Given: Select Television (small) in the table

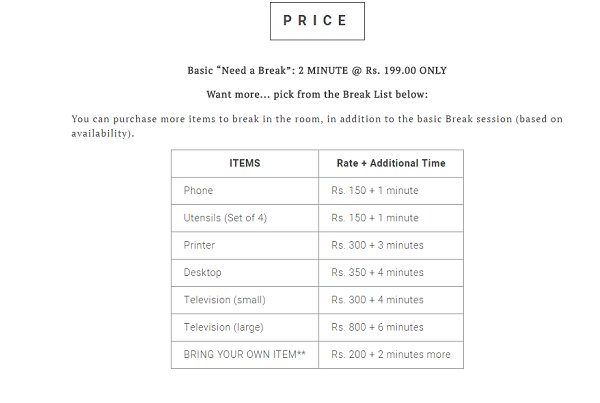Looking at the screenshot, I should click(x=245, y=300).
